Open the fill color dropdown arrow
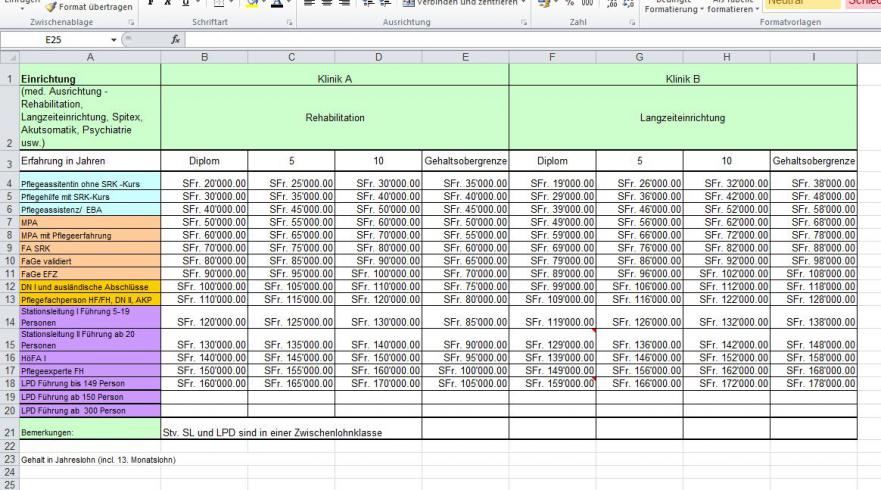Image resolution: width=881 pixels, height=490 pixels. pyautogui.click(x=264, y=3)
